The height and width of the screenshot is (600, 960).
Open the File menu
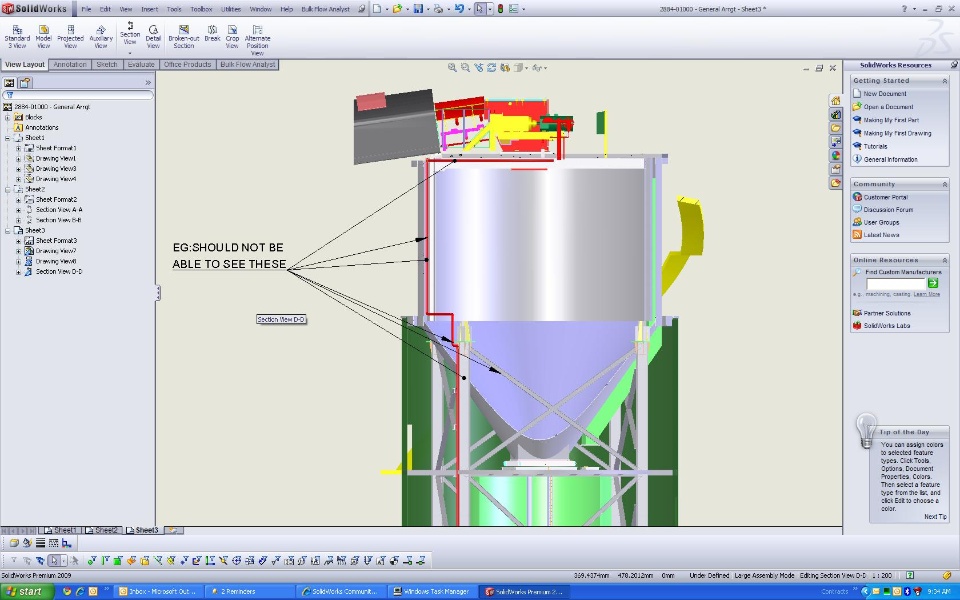(86, 9)
